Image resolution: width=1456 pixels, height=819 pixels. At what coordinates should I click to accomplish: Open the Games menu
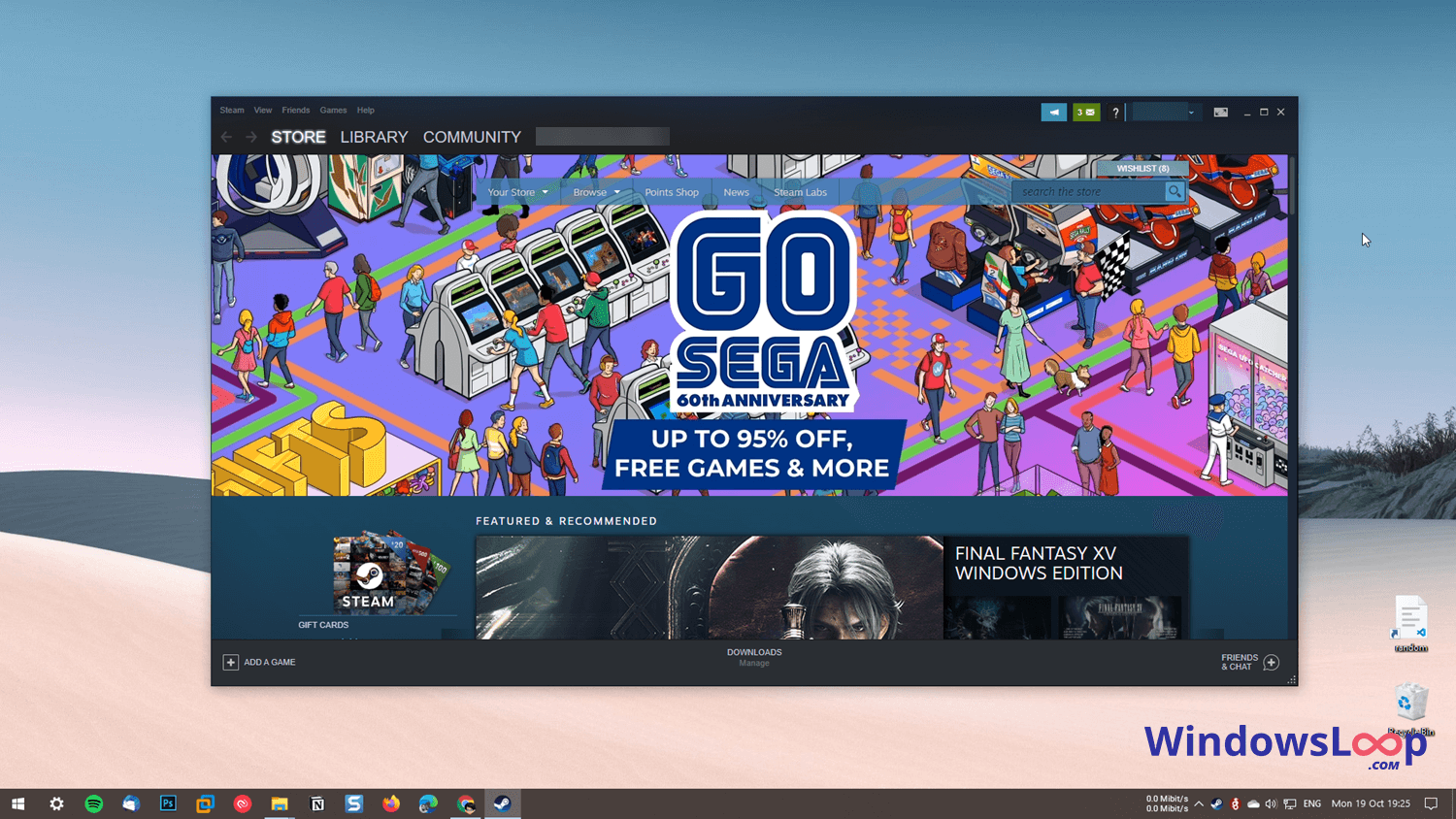[x=333, y=111]
